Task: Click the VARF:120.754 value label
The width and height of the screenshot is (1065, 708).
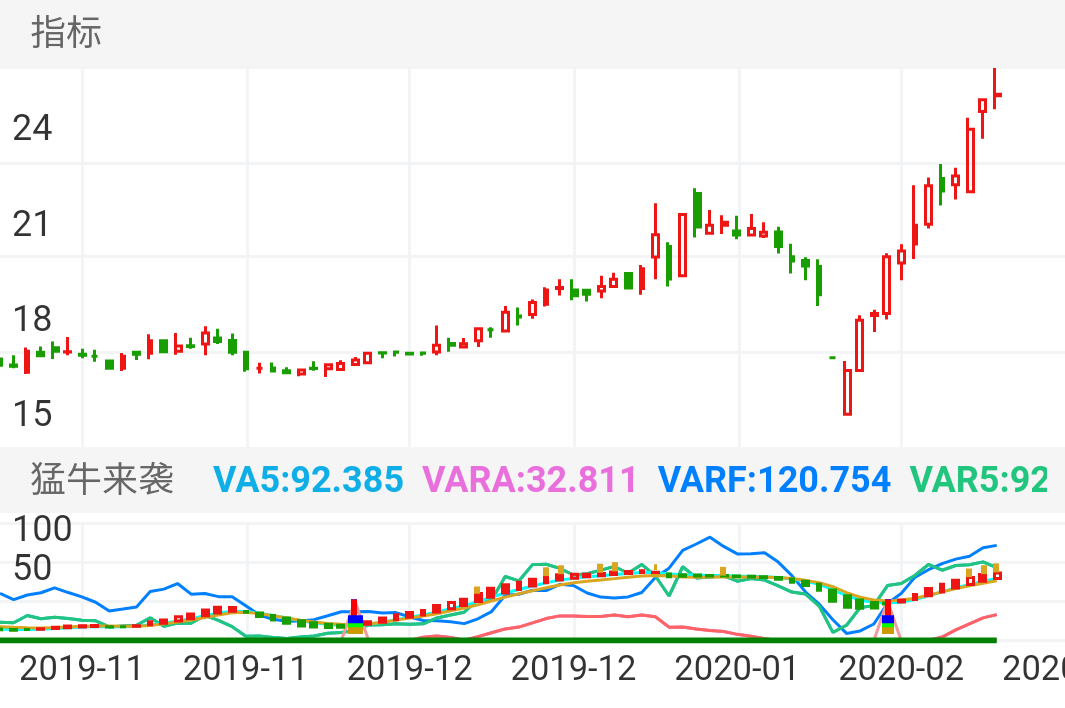Action: click(x=774, y=480)
